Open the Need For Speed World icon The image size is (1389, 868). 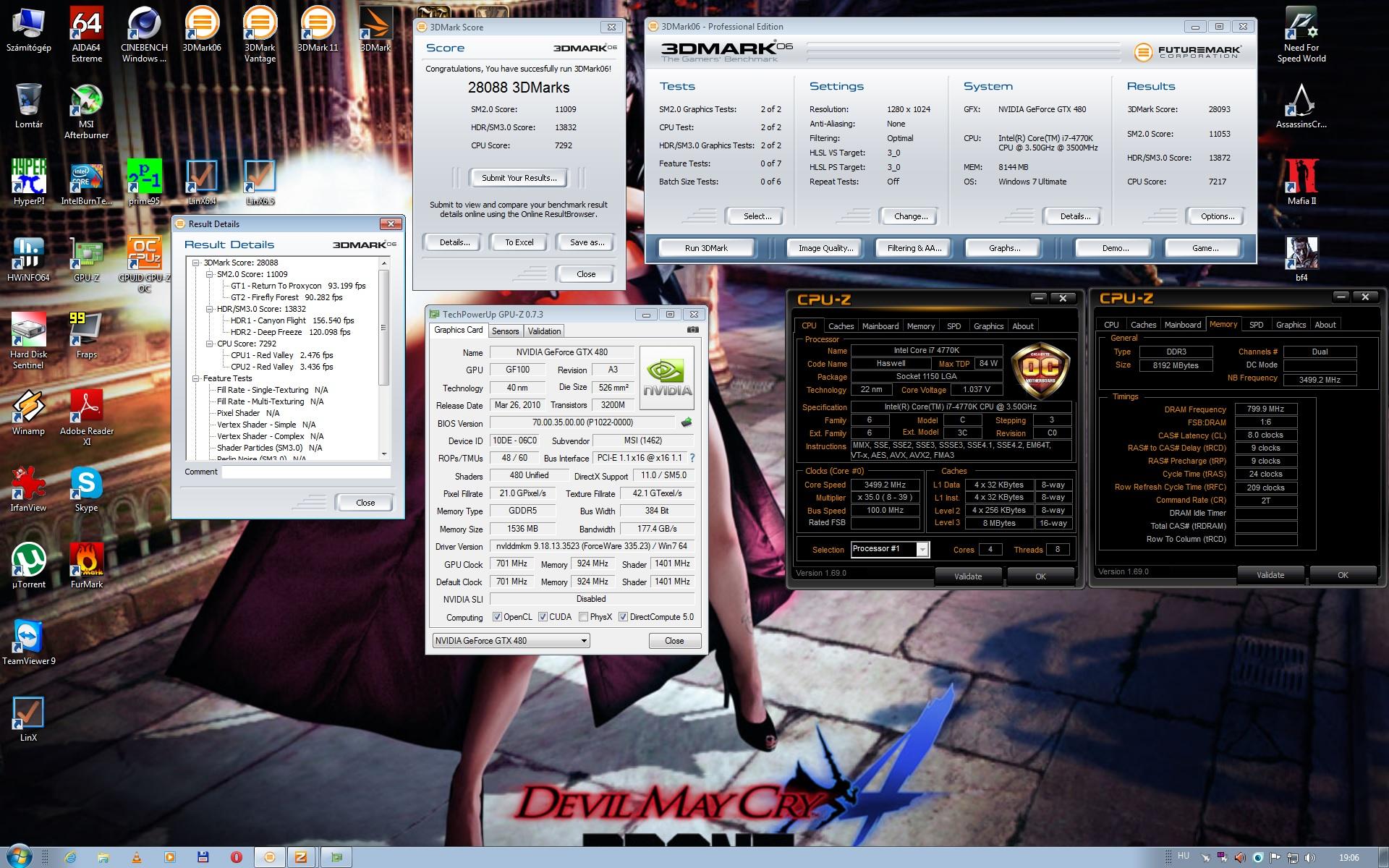click(1301, 33)
